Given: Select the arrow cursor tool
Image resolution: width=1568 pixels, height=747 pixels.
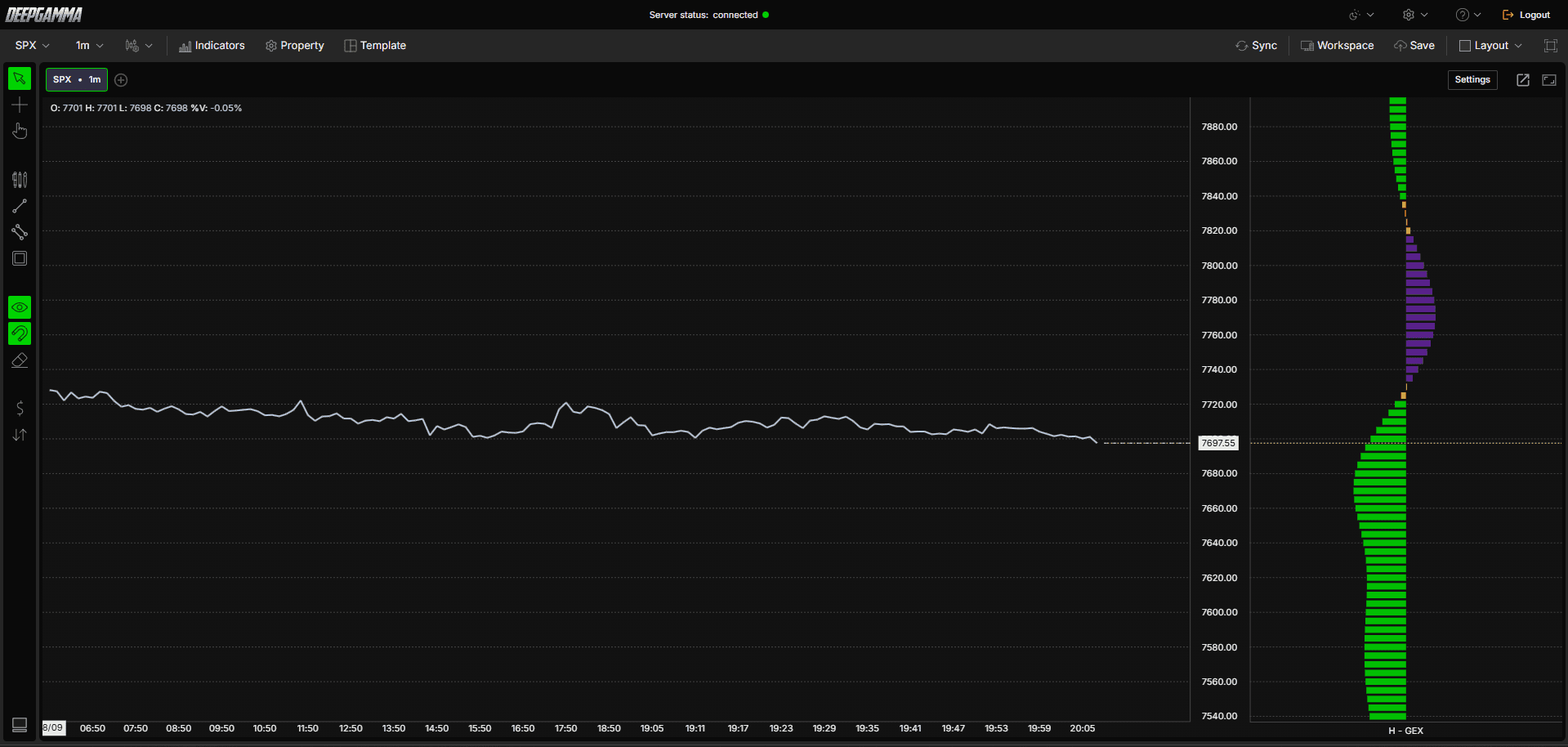Looking at the screenshot, I should tap(20, 78).
